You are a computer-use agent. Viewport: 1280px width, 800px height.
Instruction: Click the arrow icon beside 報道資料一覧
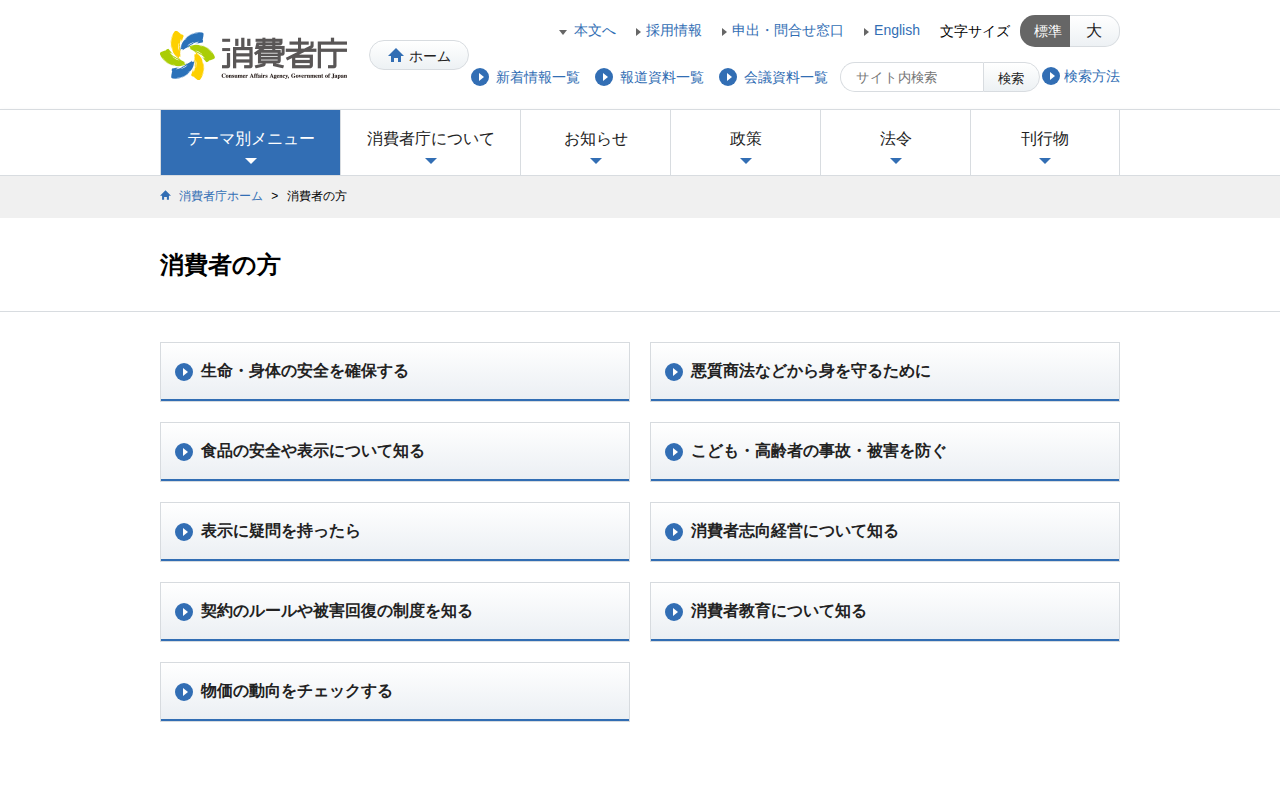click(604, 77)
